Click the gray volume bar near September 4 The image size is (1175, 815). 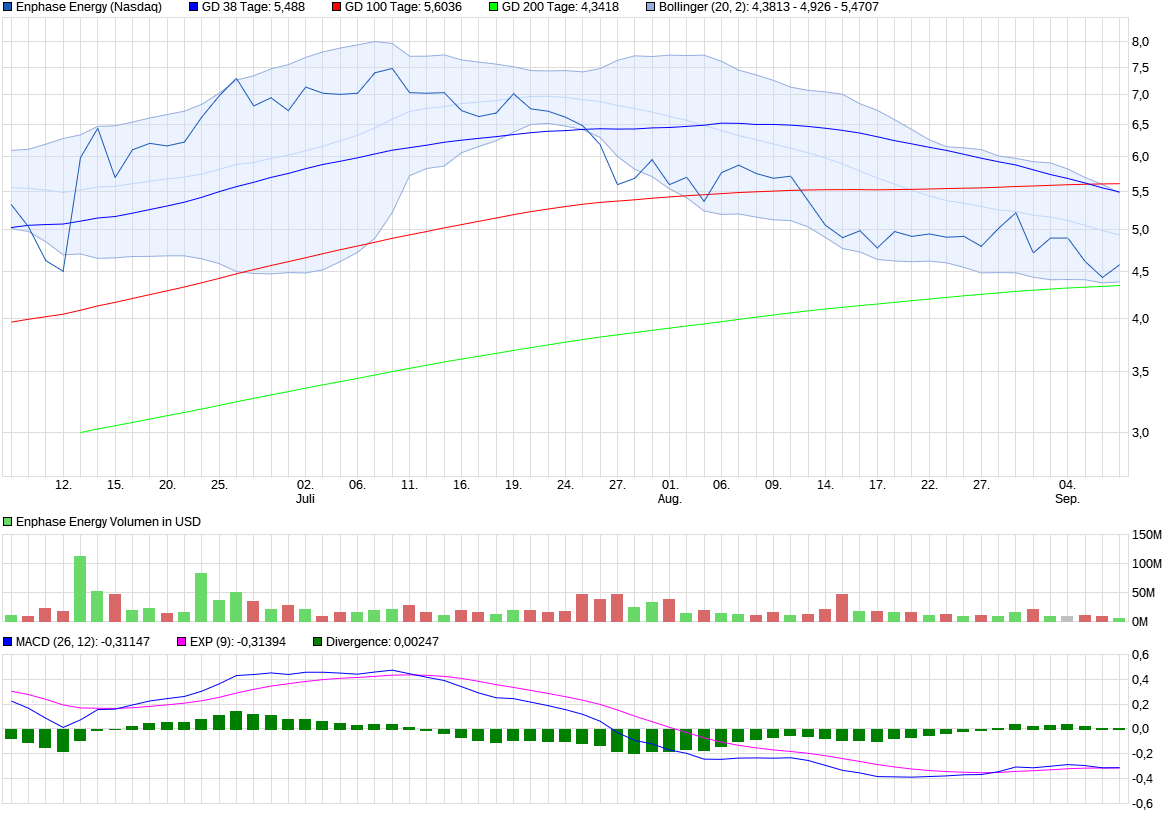pos(1067,619)
